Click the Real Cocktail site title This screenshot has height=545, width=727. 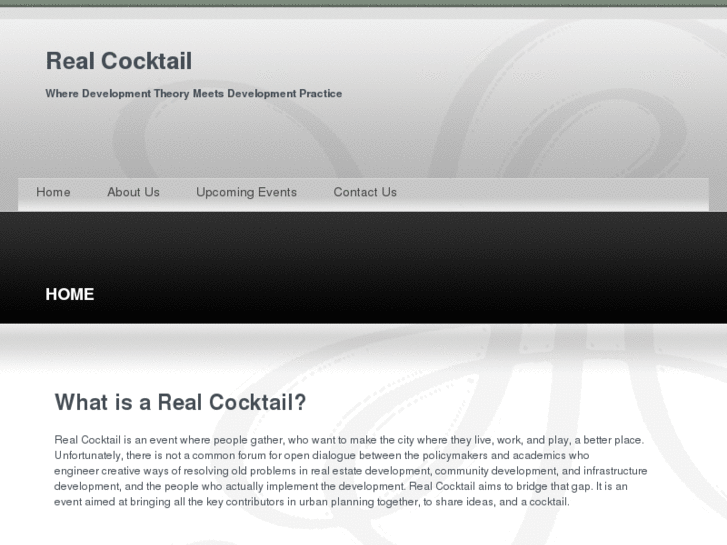tap(119, 61)
